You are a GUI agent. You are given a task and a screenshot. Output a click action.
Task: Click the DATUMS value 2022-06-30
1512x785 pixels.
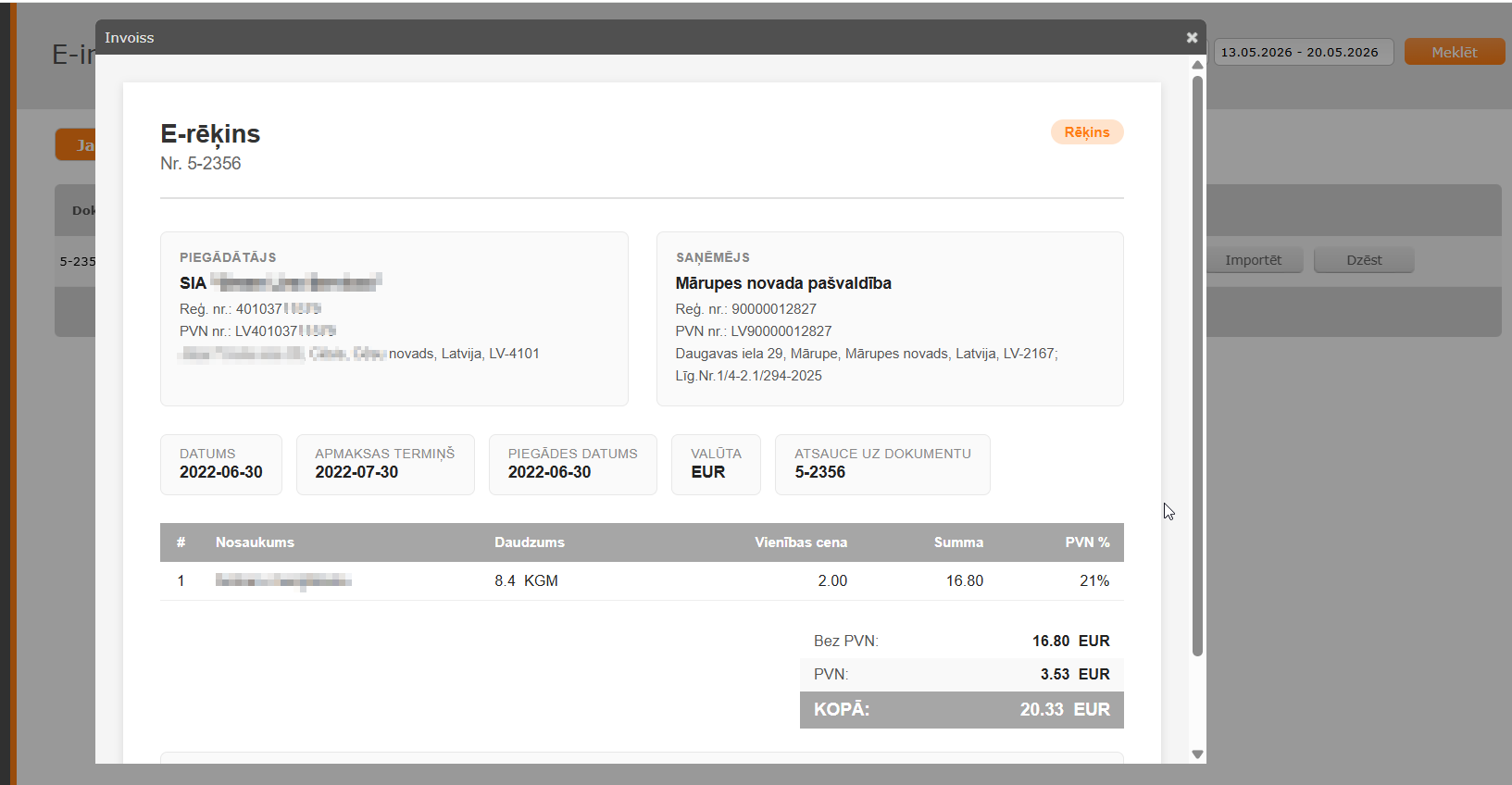[221, 472]
